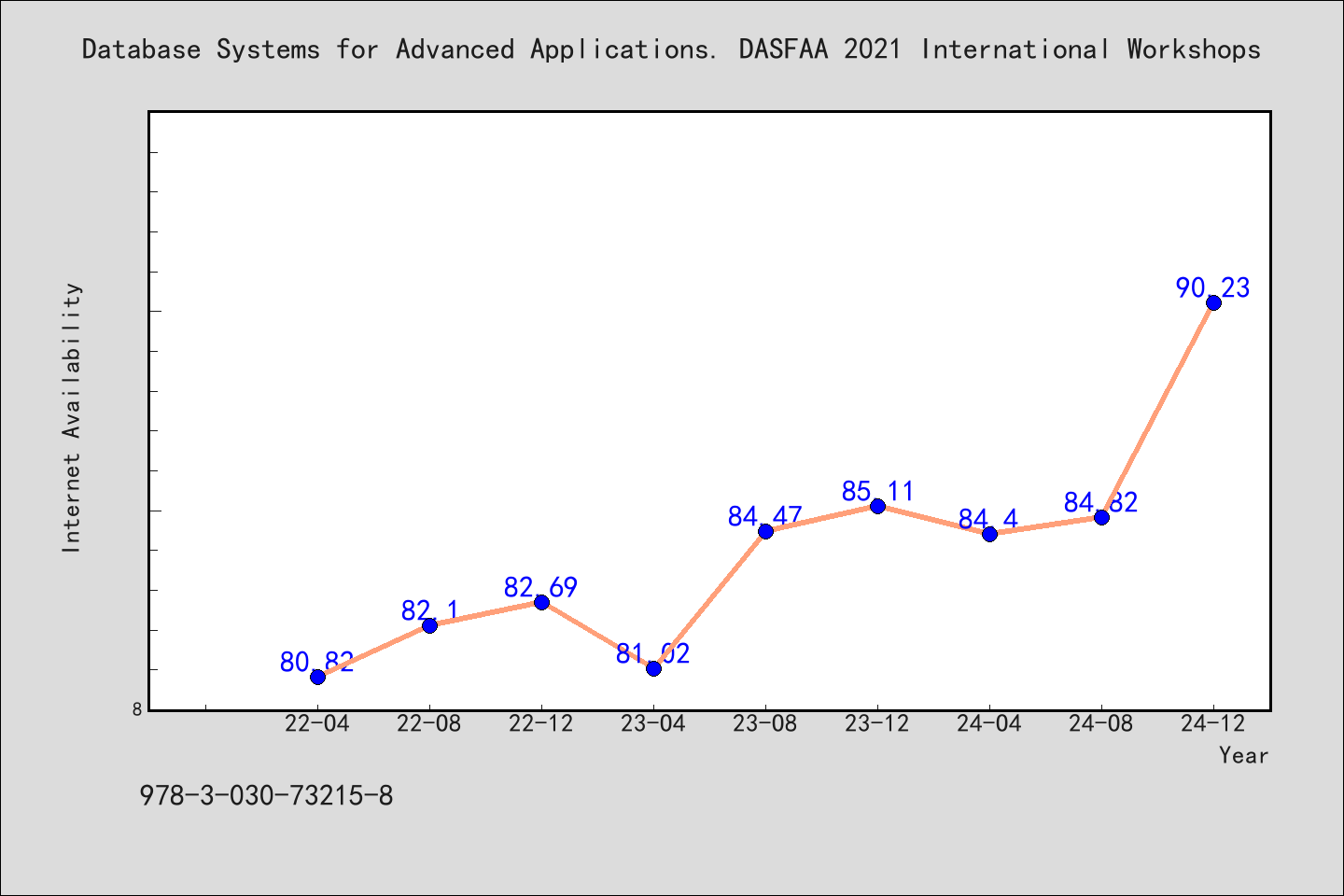Select the data point labeled 85.11

[877, 506]
